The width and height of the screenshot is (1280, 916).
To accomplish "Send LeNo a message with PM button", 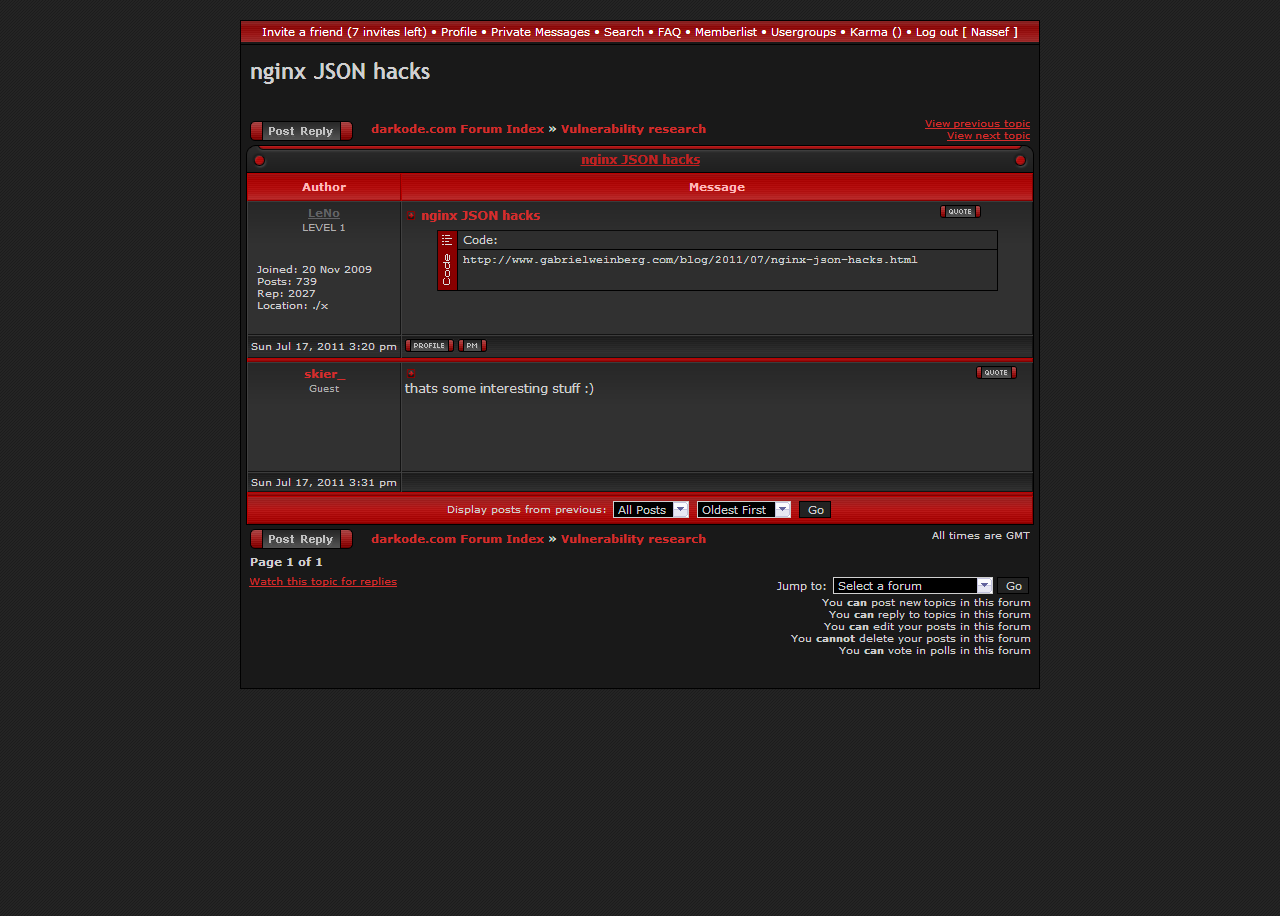I will [472, 346].
